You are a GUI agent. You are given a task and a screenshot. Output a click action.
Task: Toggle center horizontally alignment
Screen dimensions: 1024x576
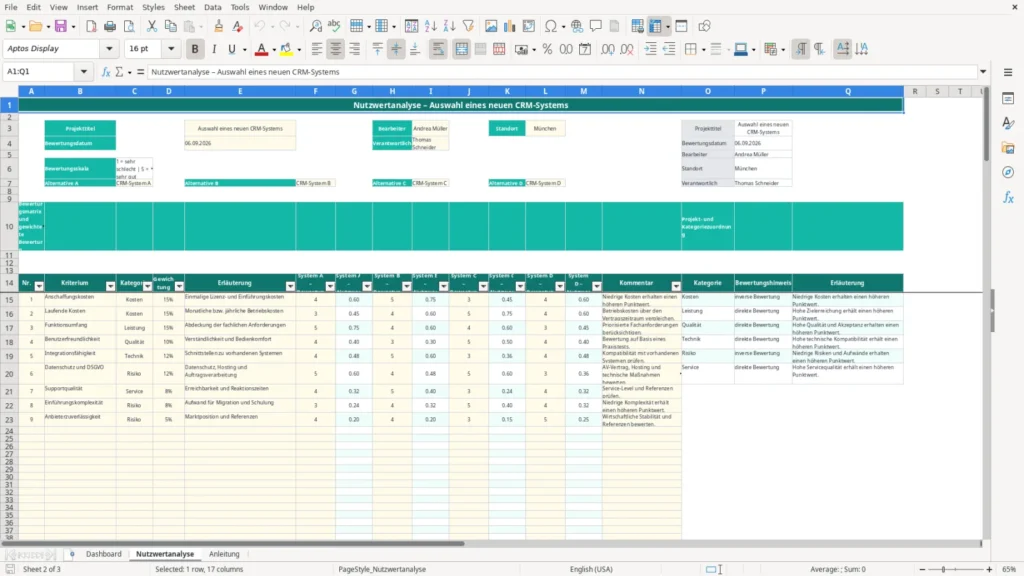[336, 49]
